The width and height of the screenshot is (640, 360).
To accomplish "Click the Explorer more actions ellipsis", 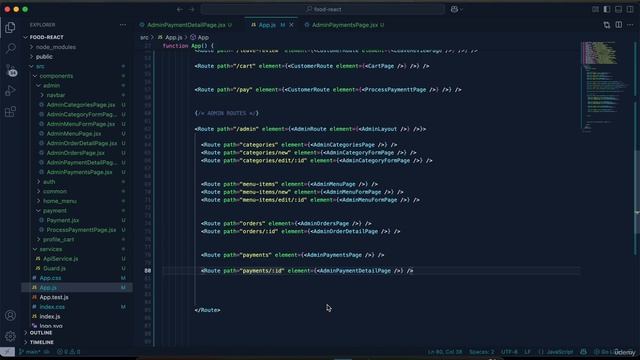I will click(123, 25).
